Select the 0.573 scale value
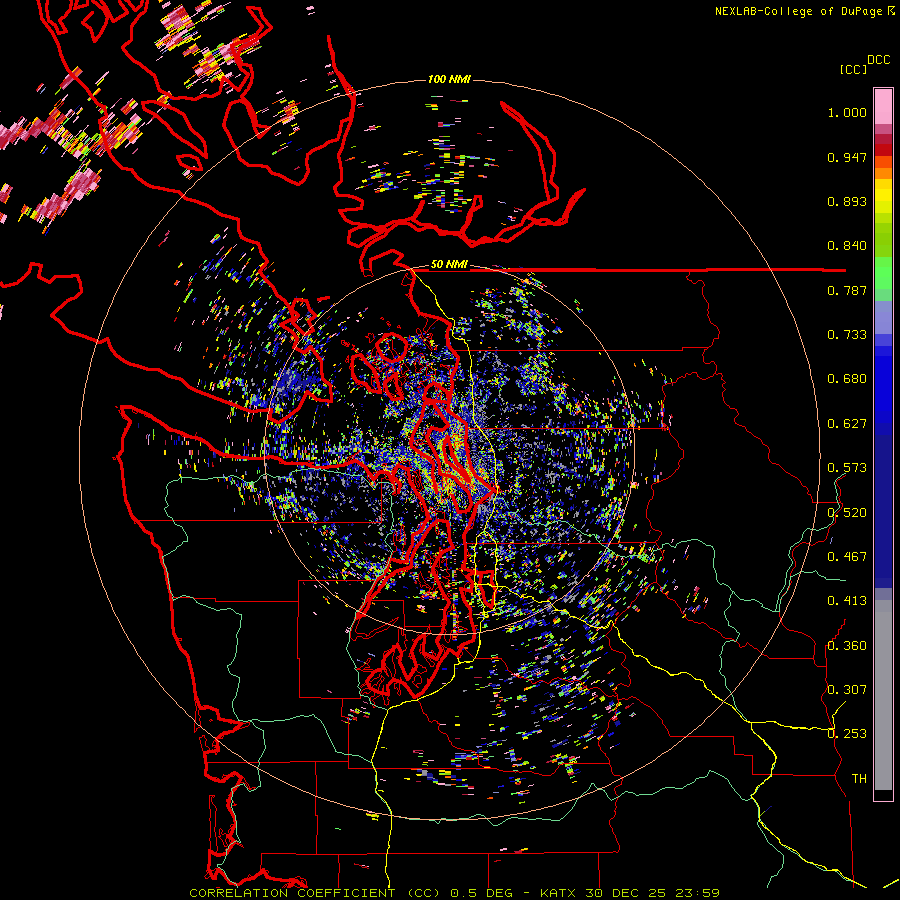Screen dimensions: 900x900 tap(847, 468)
